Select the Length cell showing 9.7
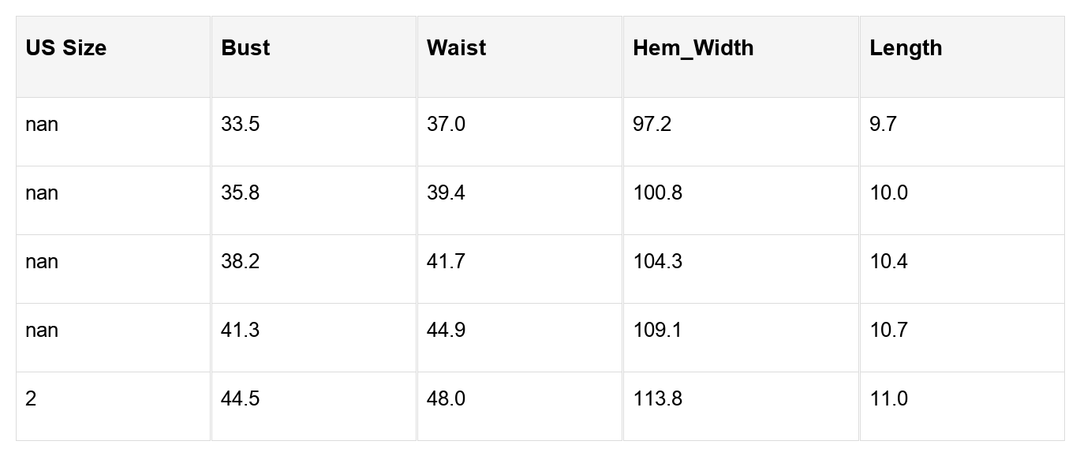Viewport: 1080px width, 456px height. pyautogui.click(x=883, y=125)
